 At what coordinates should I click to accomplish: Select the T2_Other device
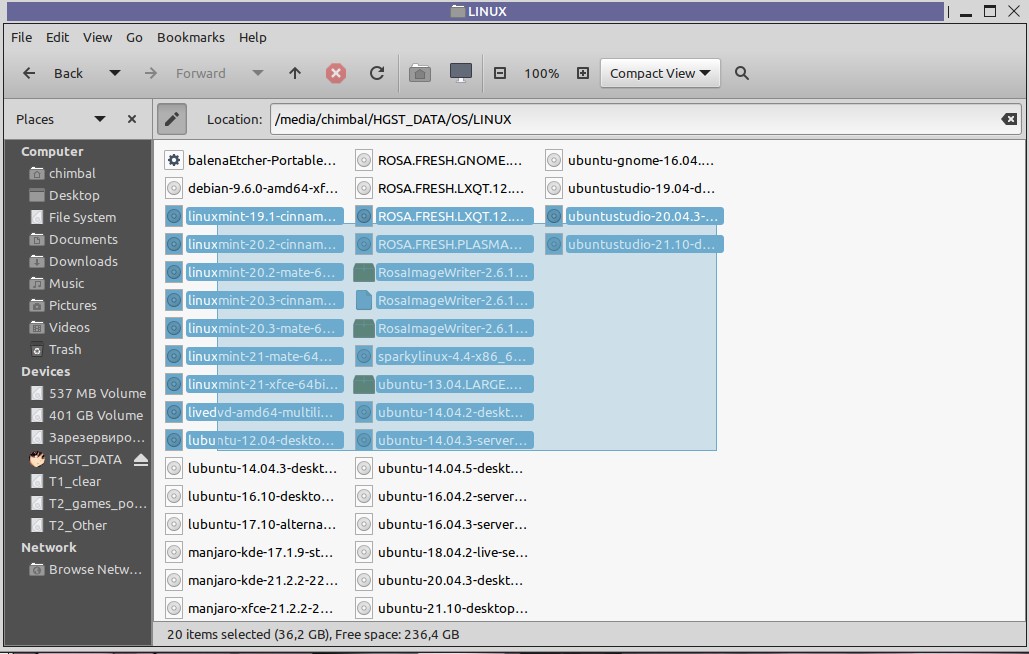tap(77, 525)
